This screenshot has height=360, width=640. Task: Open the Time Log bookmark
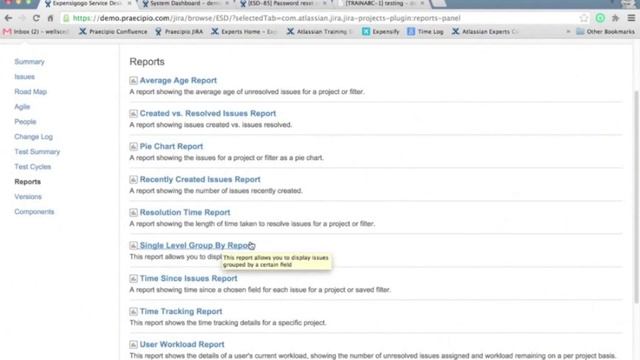pyautogui.click(x=425, y=31)
